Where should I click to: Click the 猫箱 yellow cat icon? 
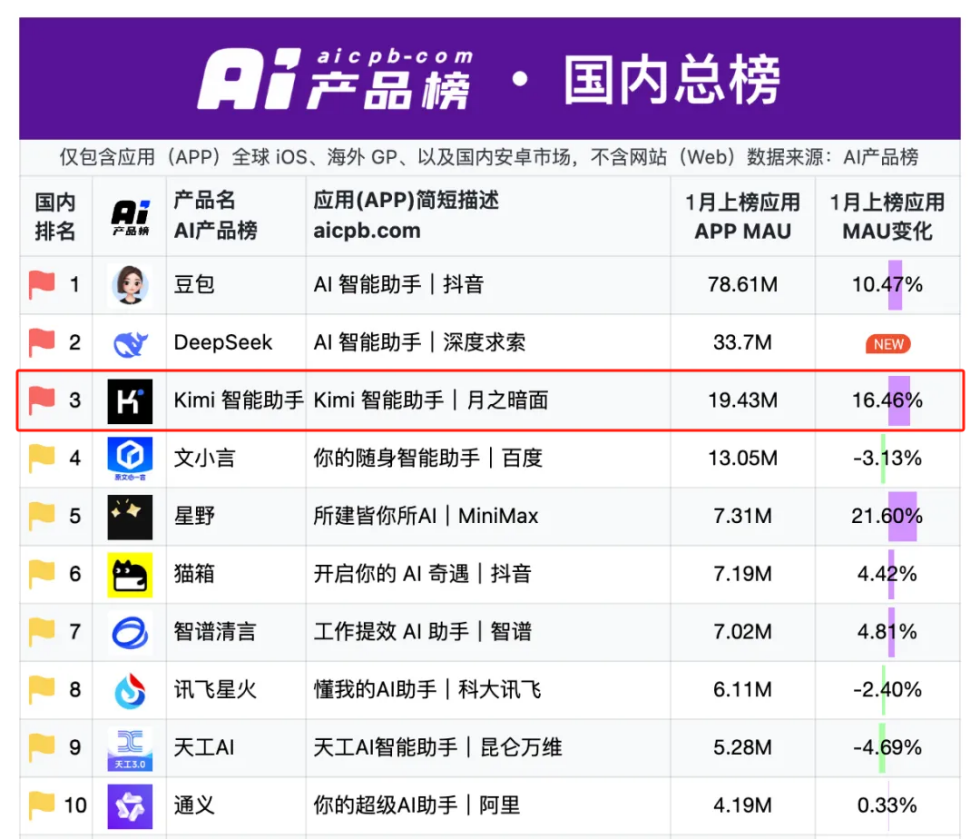(130, 575)
